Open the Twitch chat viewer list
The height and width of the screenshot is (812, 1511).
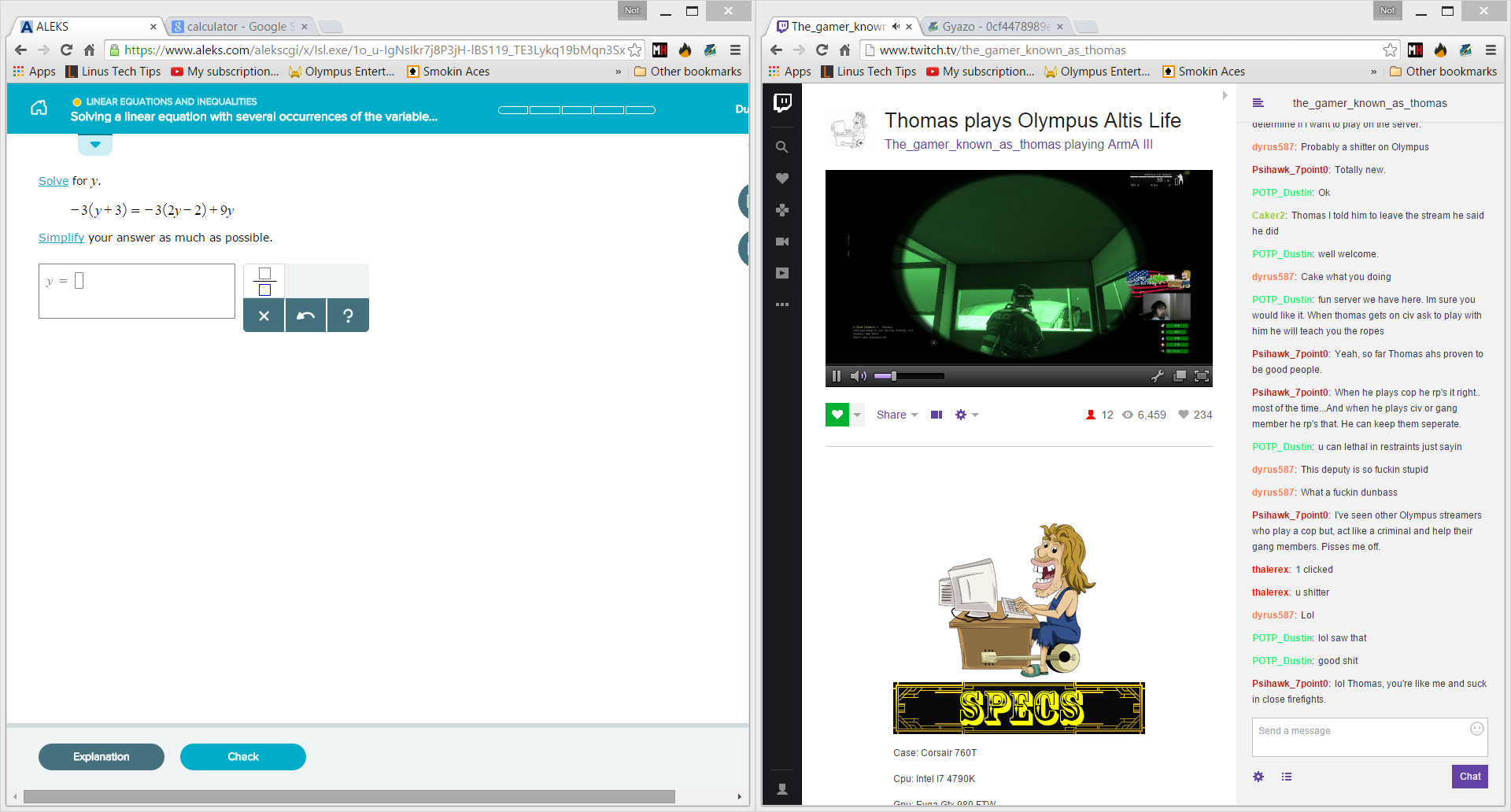tap(1287, 777)
